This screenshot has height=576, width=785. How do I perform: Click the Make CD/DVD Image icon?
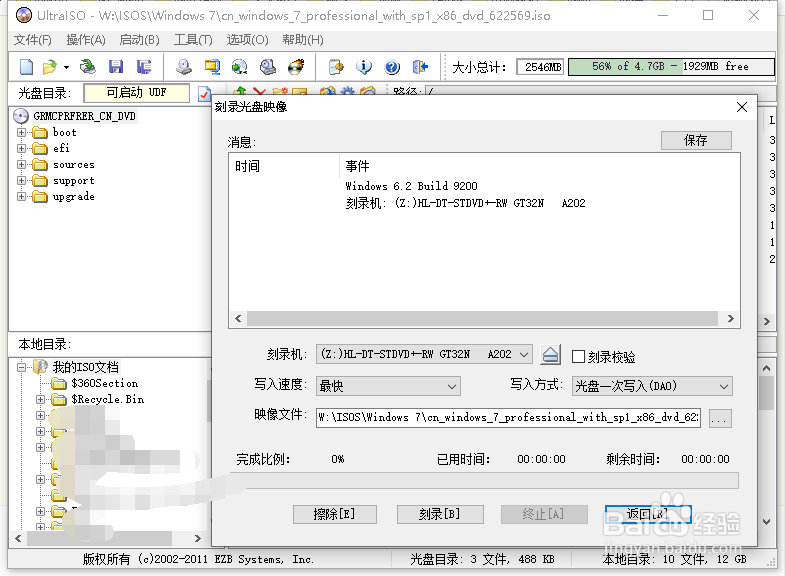(184, 67)
